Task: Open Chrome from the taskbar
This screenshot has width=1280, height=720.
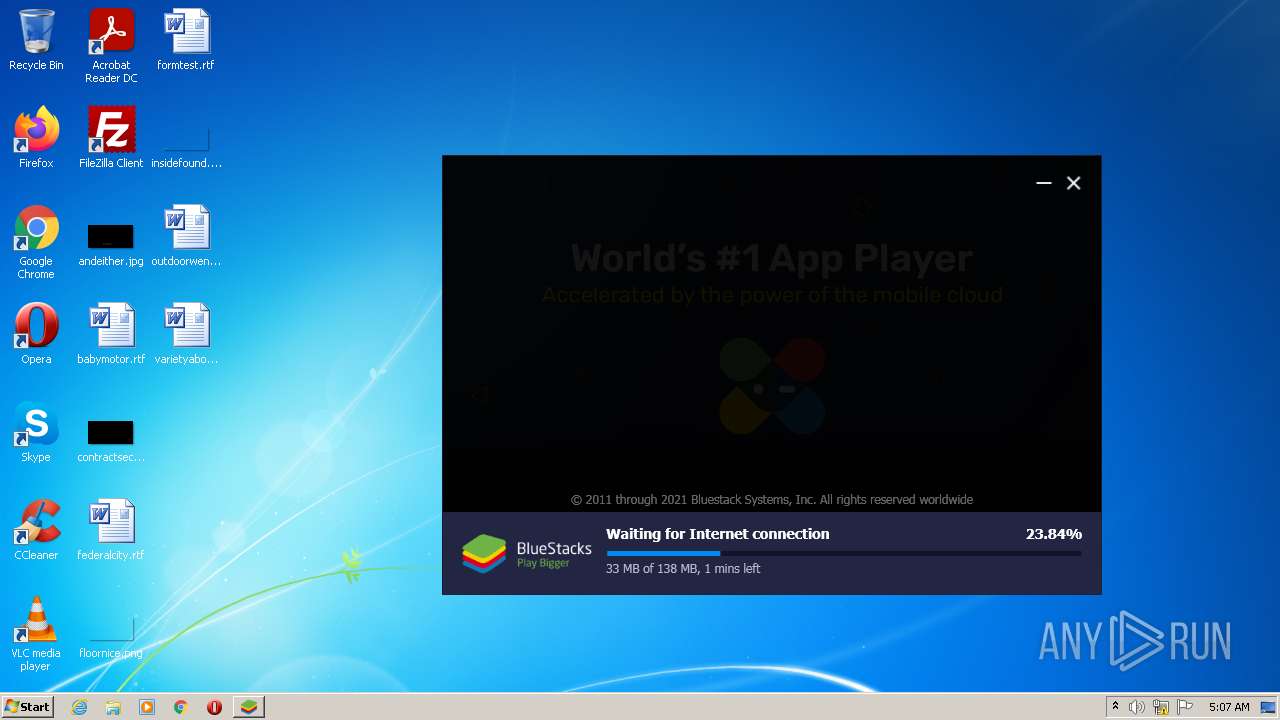Action: coord(181,707)
